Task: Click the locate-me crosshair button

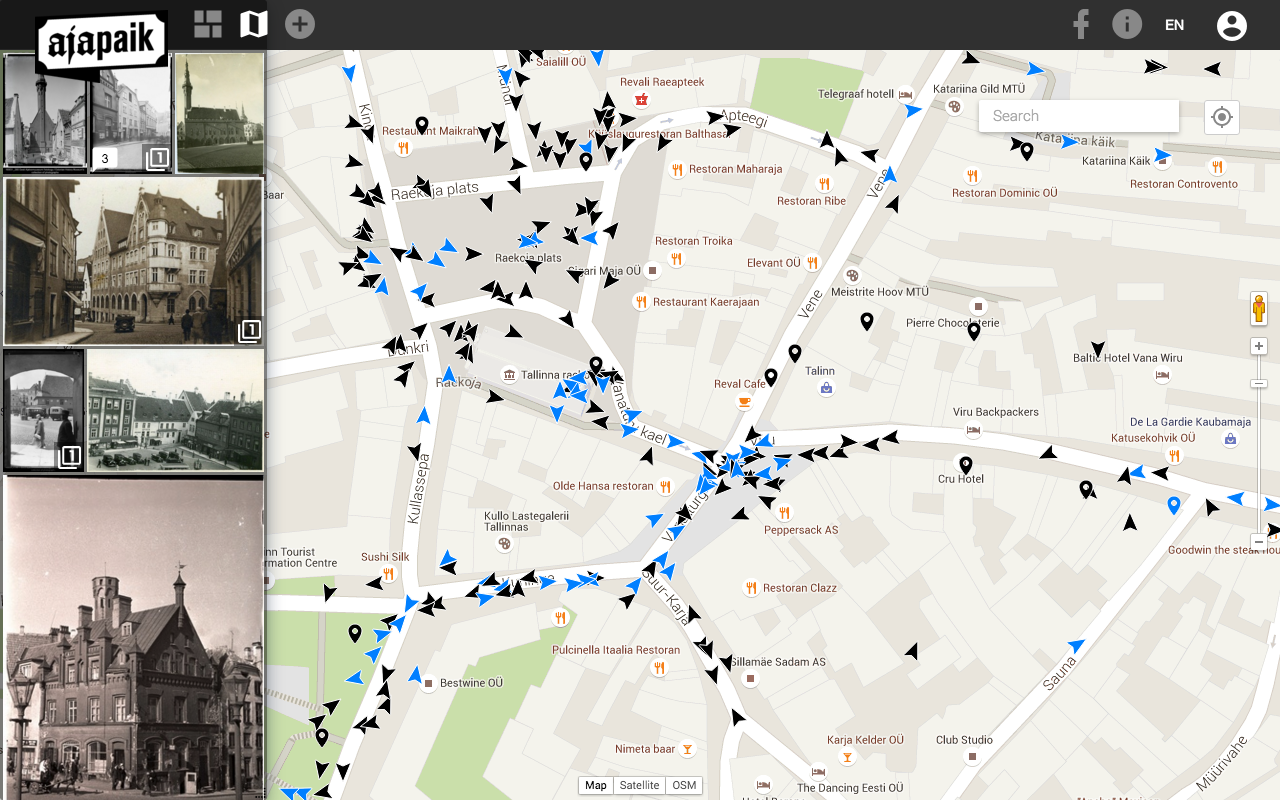Action: tap(1221, 117)
